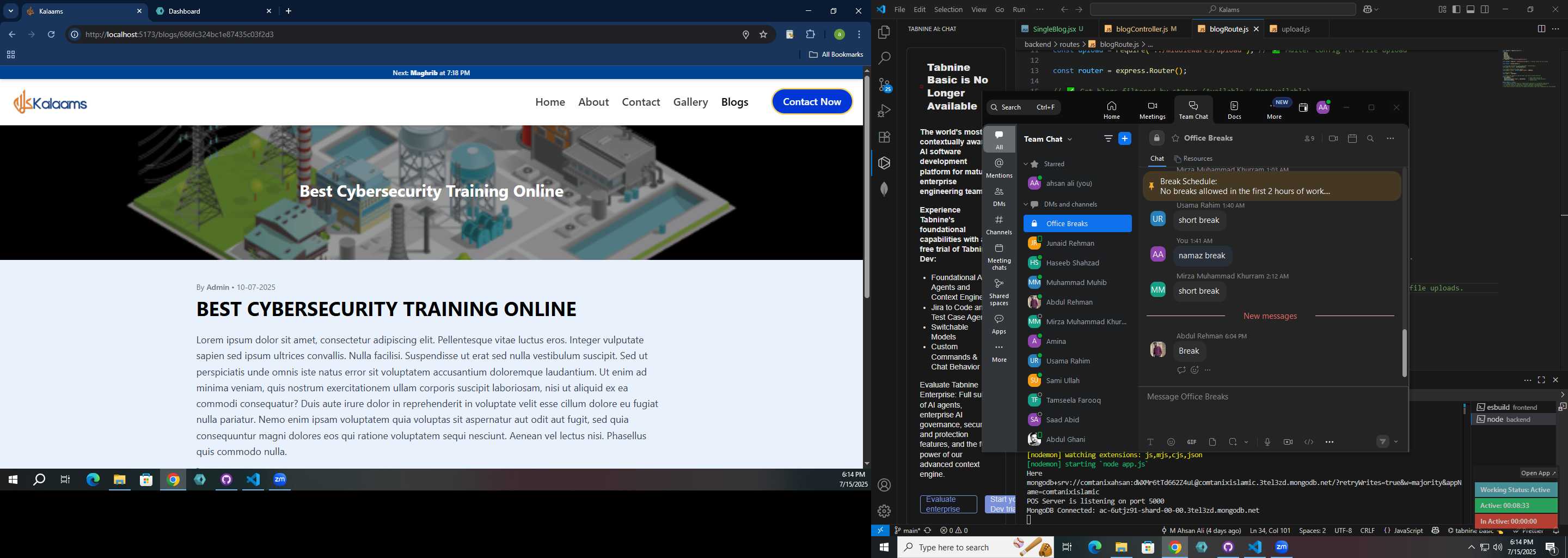Collapse the DMs and channels section

1026,205
